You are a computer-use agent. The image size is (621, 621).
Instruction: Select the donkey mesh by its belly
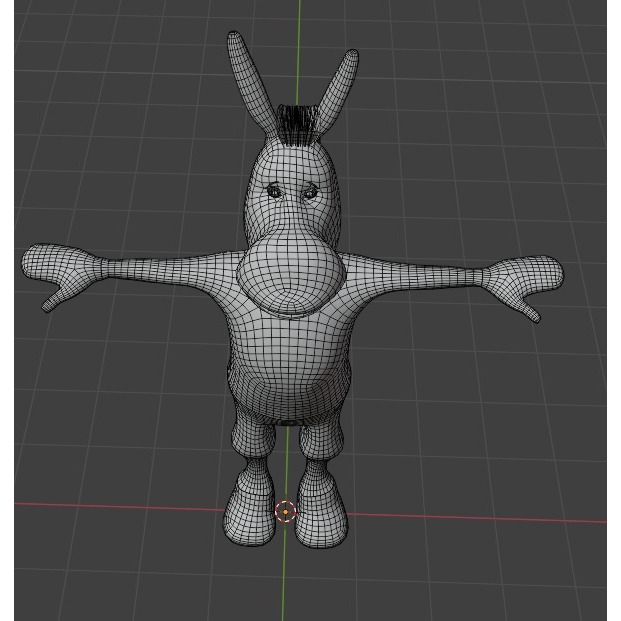click(x=288, y=364)
